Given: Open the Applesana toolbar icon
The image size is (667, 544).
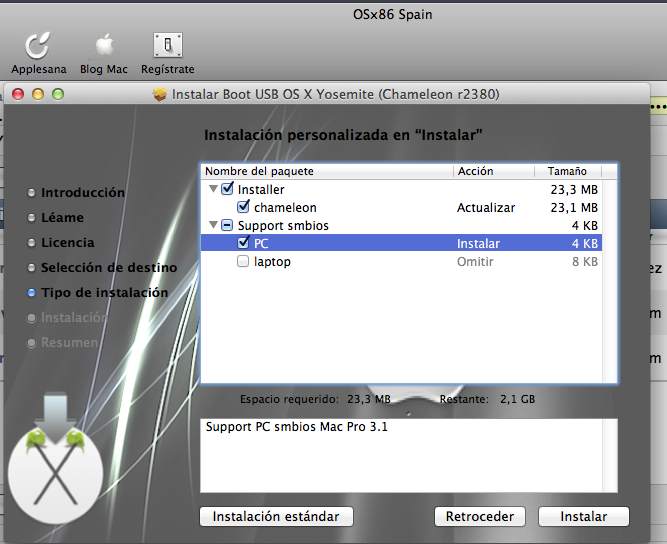Looking at the screenshot, I should tap(37, 45).
